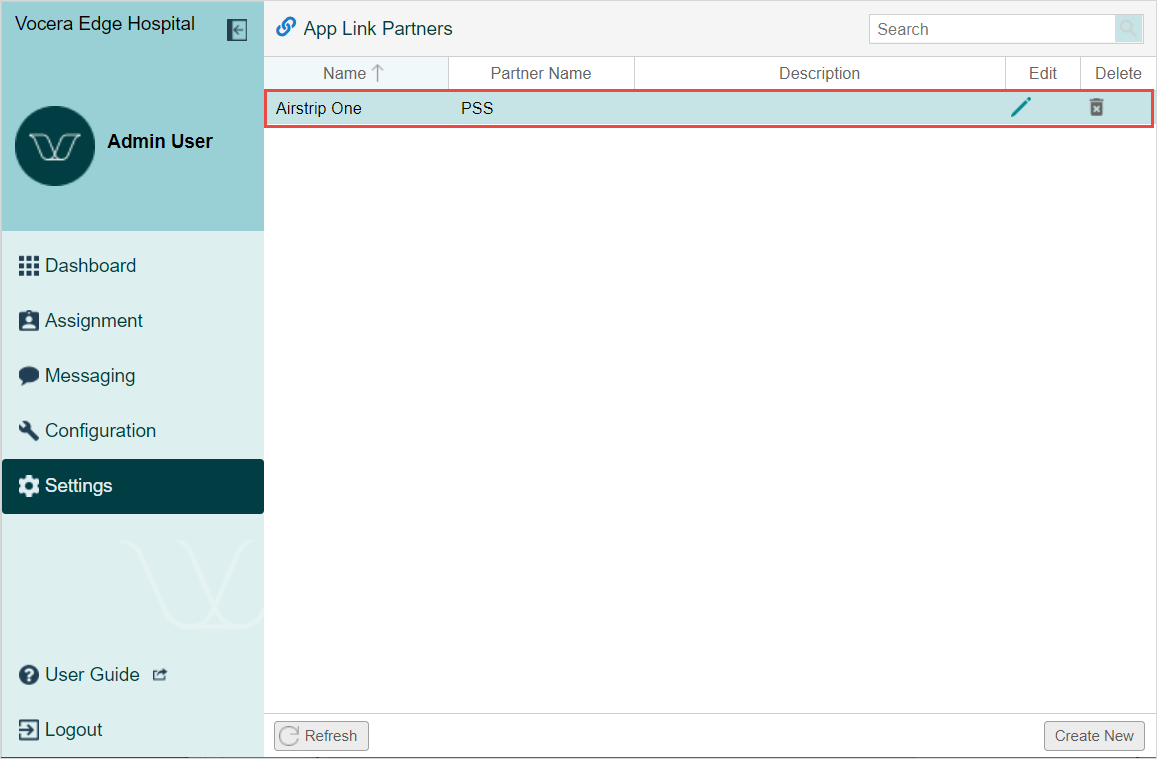Click the Logout door icon

[29, 730]
